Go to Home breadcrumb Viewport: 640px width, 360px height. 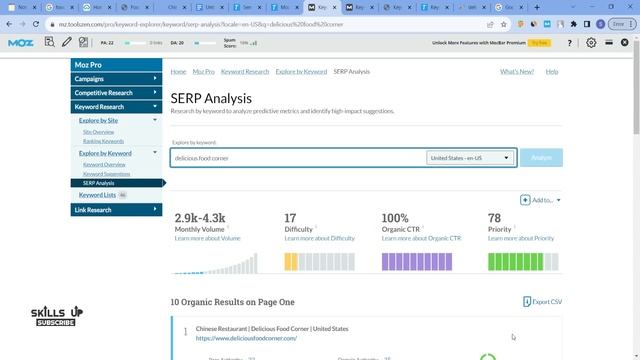pyautogui.click(x=178, y=71)
